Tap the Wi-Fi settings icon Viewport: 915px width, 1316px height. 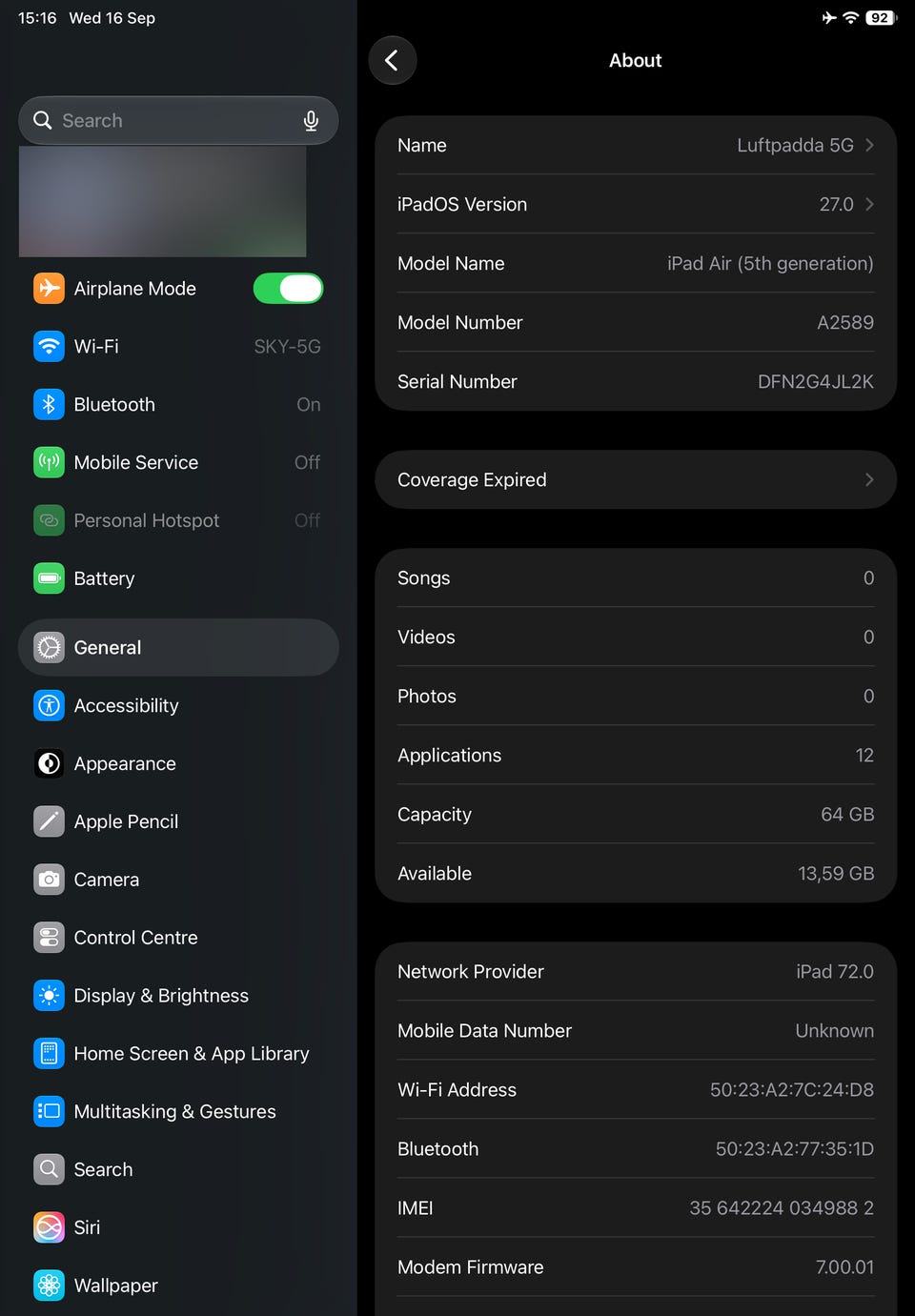(x=49, y=346)
